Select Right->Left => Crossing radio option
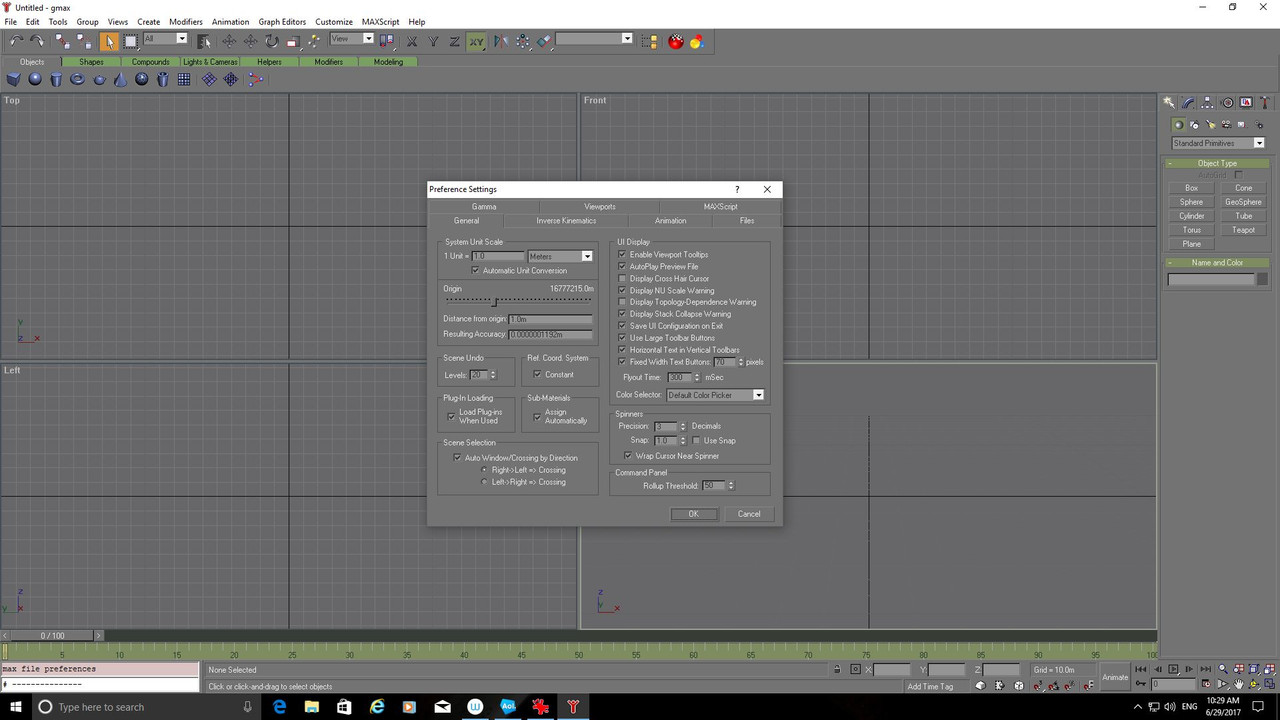 485,470
